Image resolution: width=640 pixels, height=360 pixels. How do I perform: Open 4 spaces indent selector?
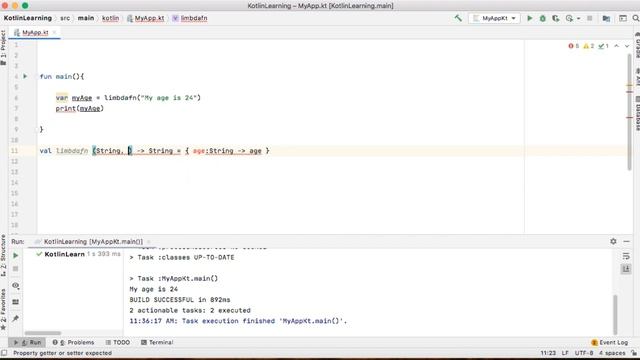click(612, 353)
